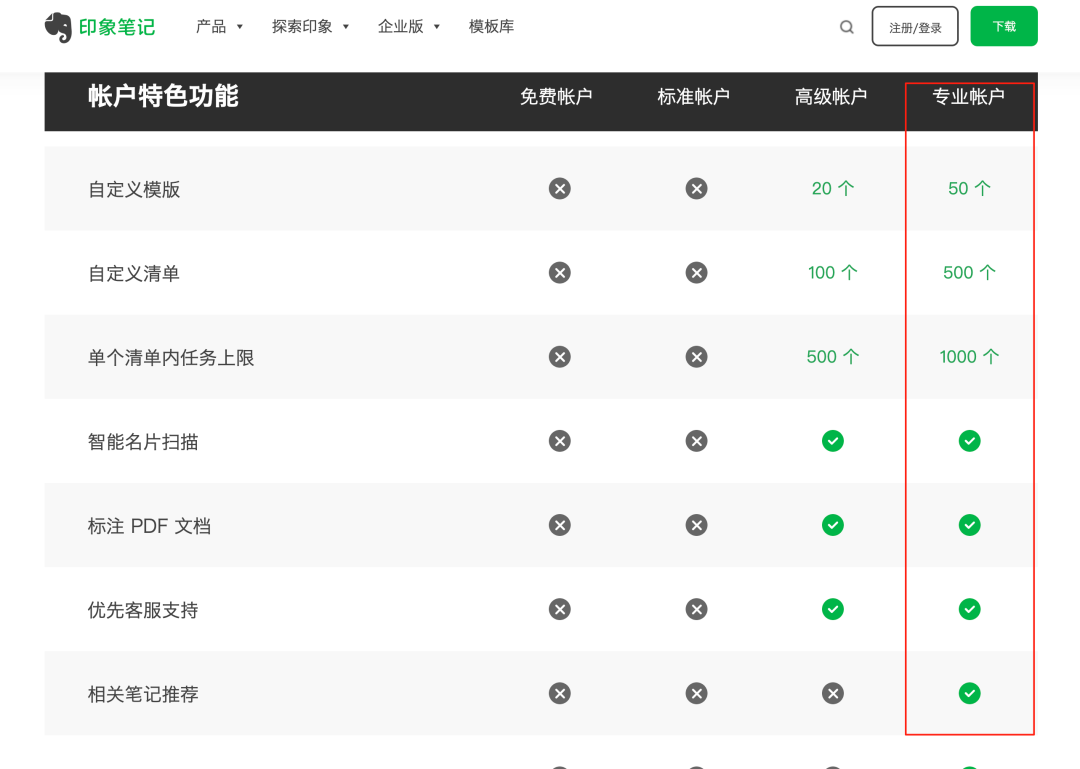Click the 自定义清单 feature label
Viewport: 1080px width, 769px height.
(134, 274)
